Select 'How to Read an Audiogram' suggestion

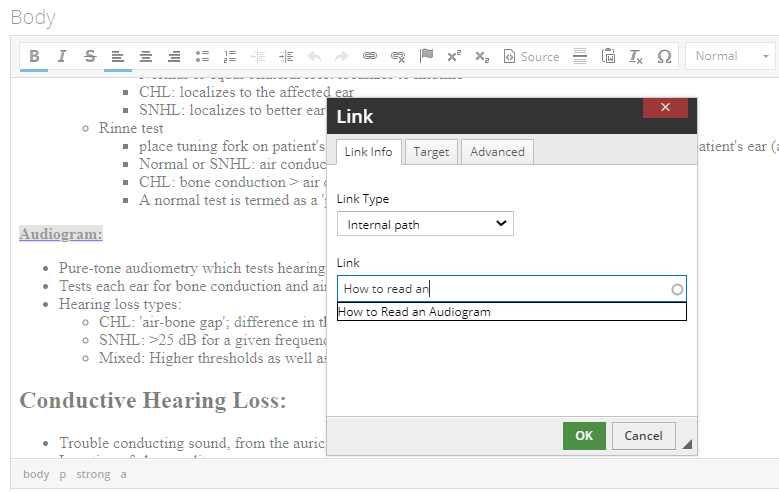(512, 312)
